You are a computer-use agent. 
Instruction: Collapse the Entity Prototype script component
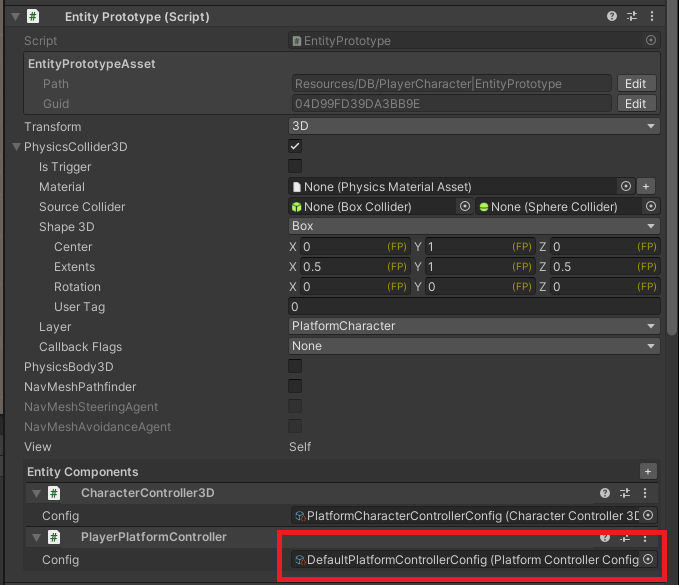[x=16, y=16]
